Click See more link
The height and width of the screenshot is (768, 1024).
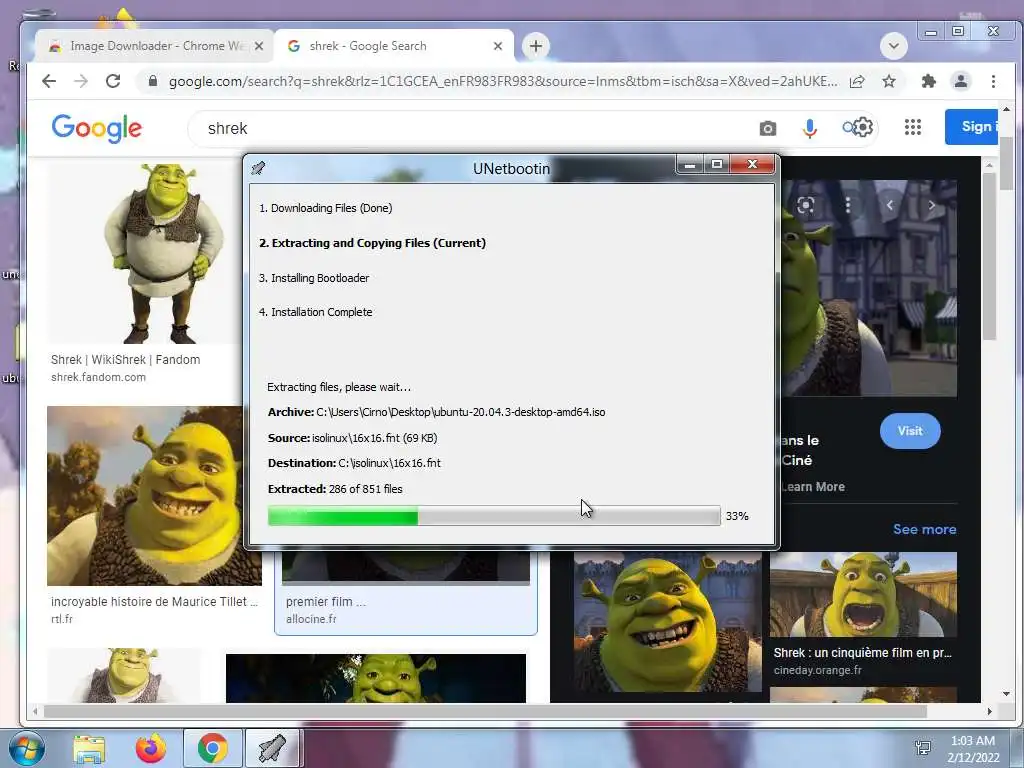(x=924, y=529)
